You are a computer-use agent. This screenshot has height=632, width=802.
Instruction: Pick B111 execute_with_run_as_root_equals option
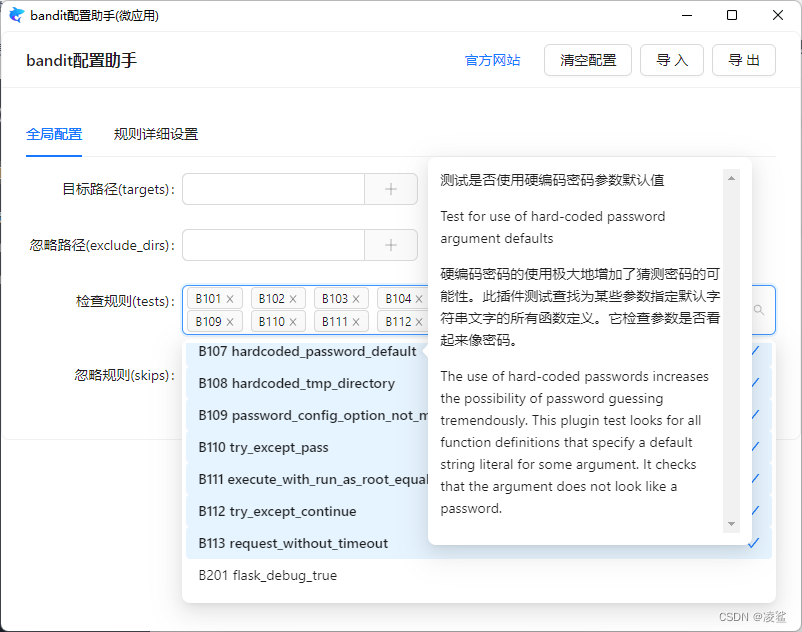tap(314, 479)
